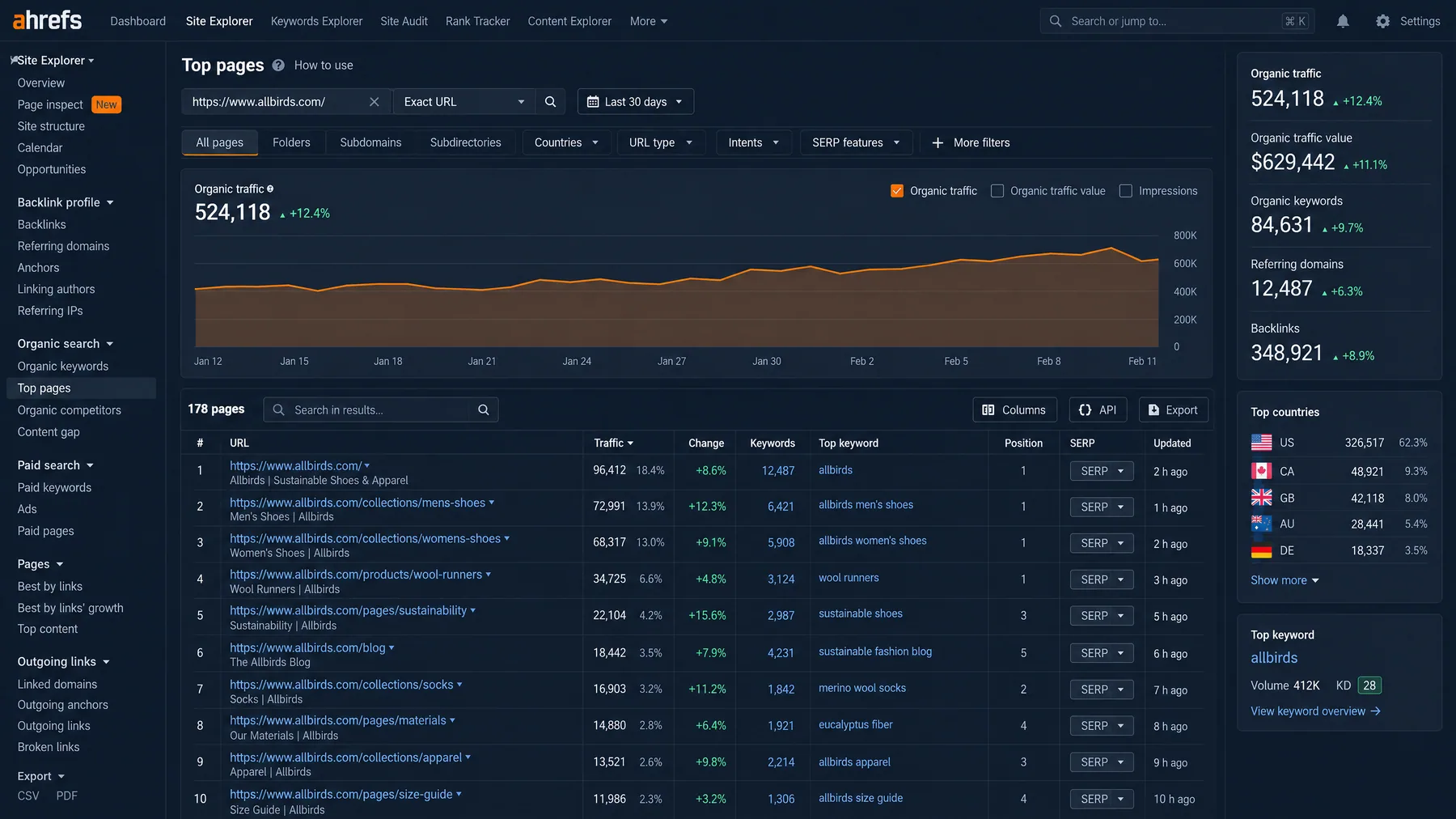Click US flag in Top countries
1456x819 pixels.
tap(1261, 443)
